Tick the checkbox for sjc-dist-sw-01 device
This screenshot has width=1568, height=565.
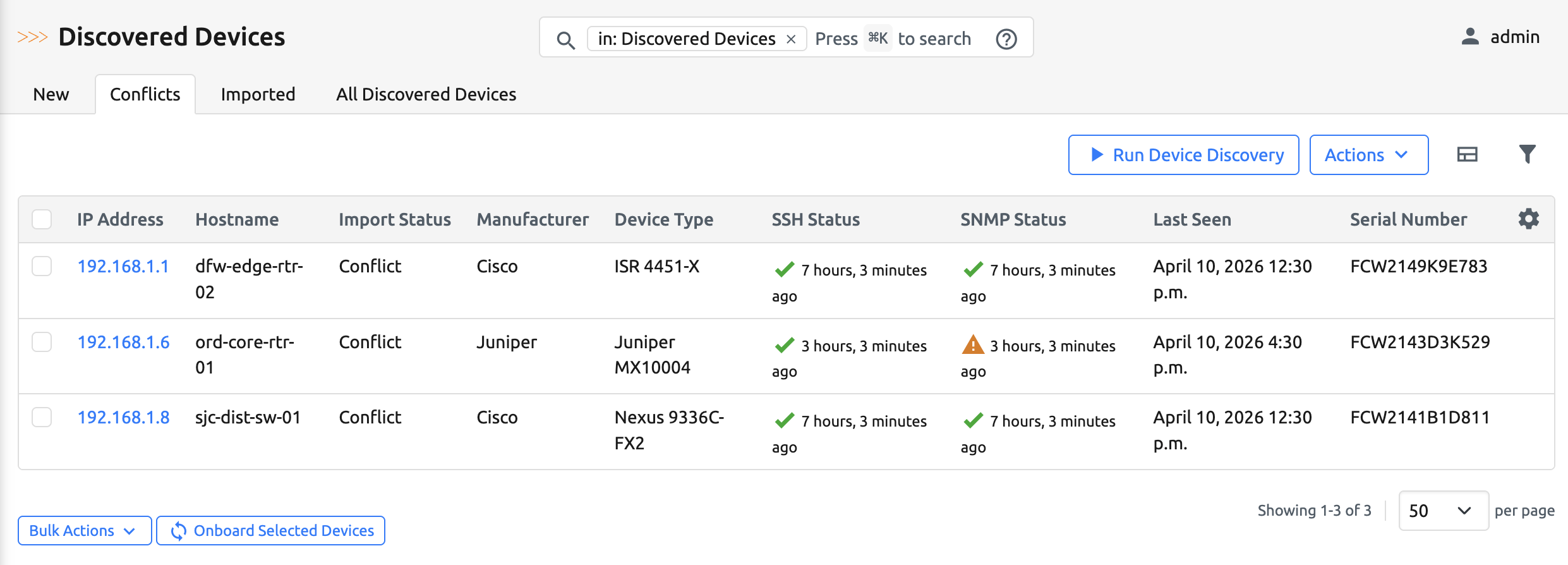click(x=42, y=417)
